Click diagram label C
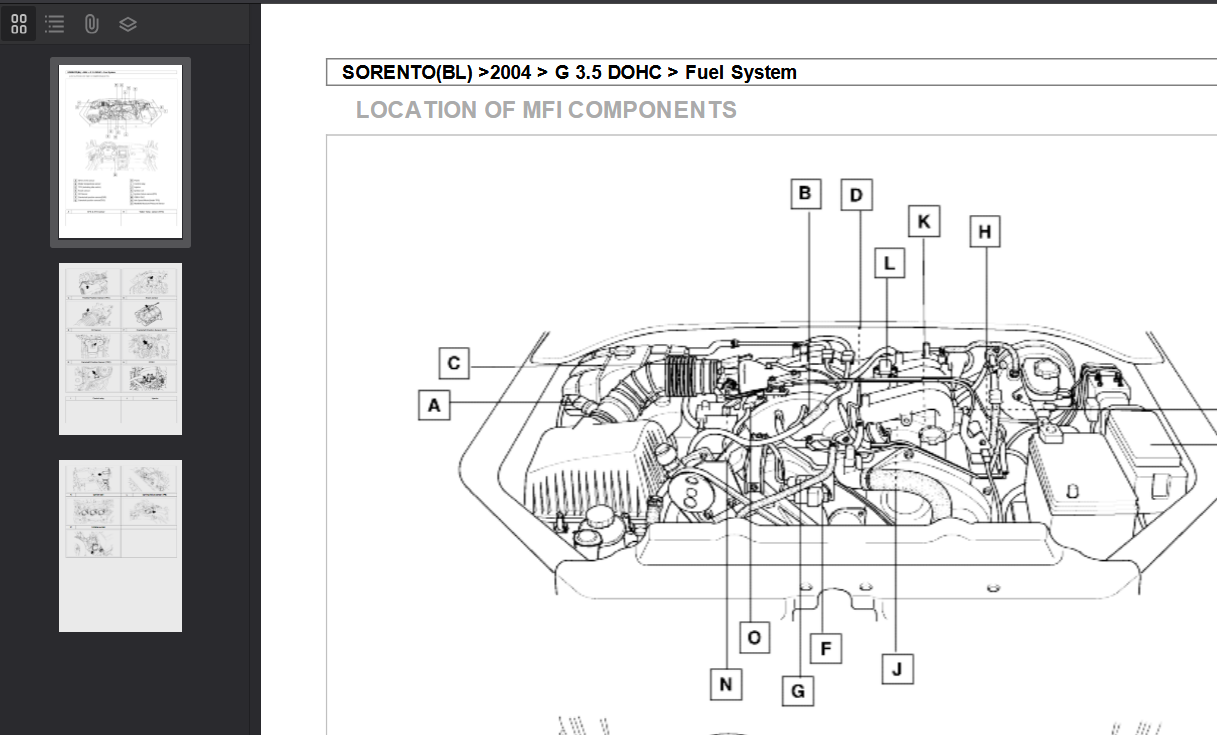Image resolution: width=1217 pixels, height=735 pixels. [x=454, y=363]
